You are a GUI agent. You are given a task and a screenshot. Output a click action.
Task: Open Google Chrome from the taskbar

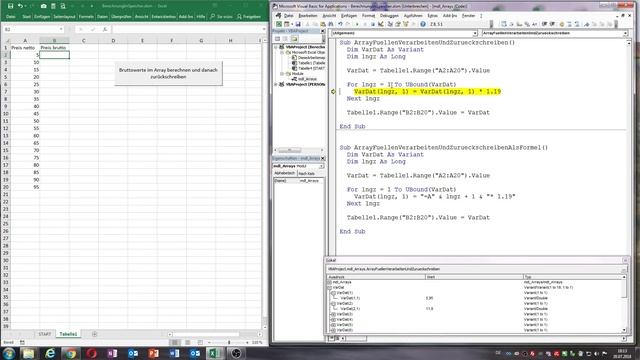click(x=71, y=353)
